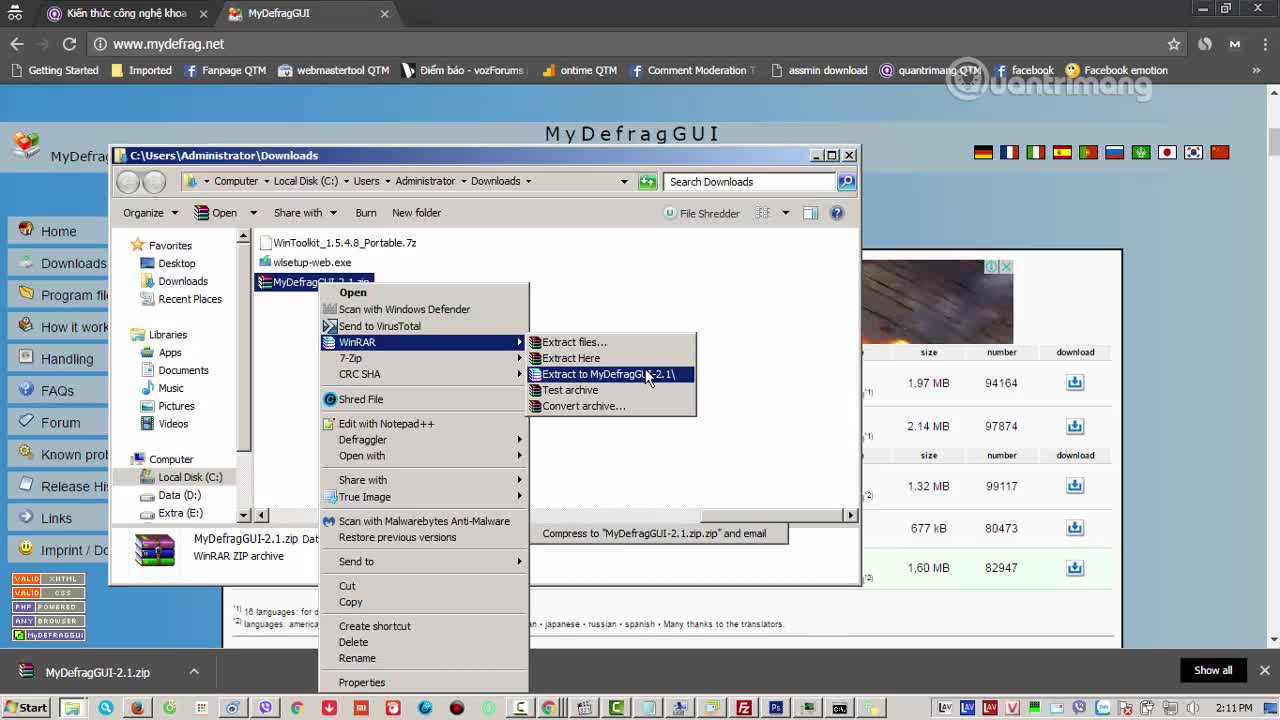Click the download icon in the 677 kB row
This screenshot has height=720, width=1280.
point(1075,528)
